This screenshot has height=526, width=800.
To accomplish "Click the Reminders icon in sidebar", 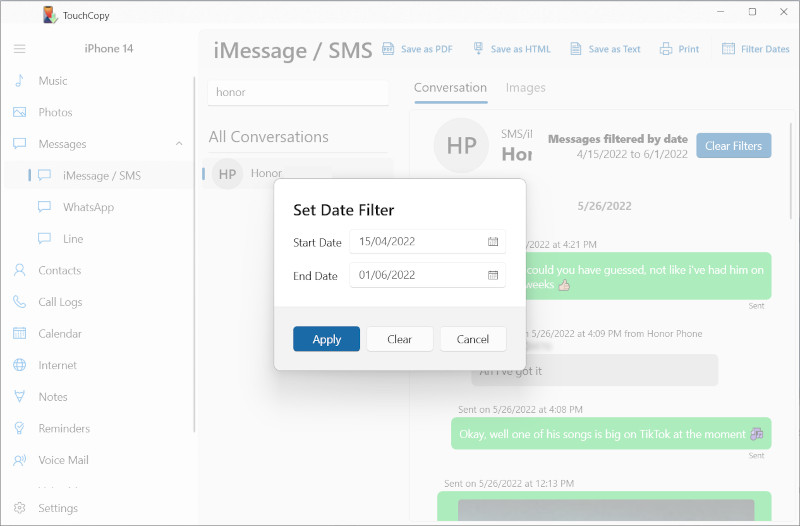I will tap(19, 429).
